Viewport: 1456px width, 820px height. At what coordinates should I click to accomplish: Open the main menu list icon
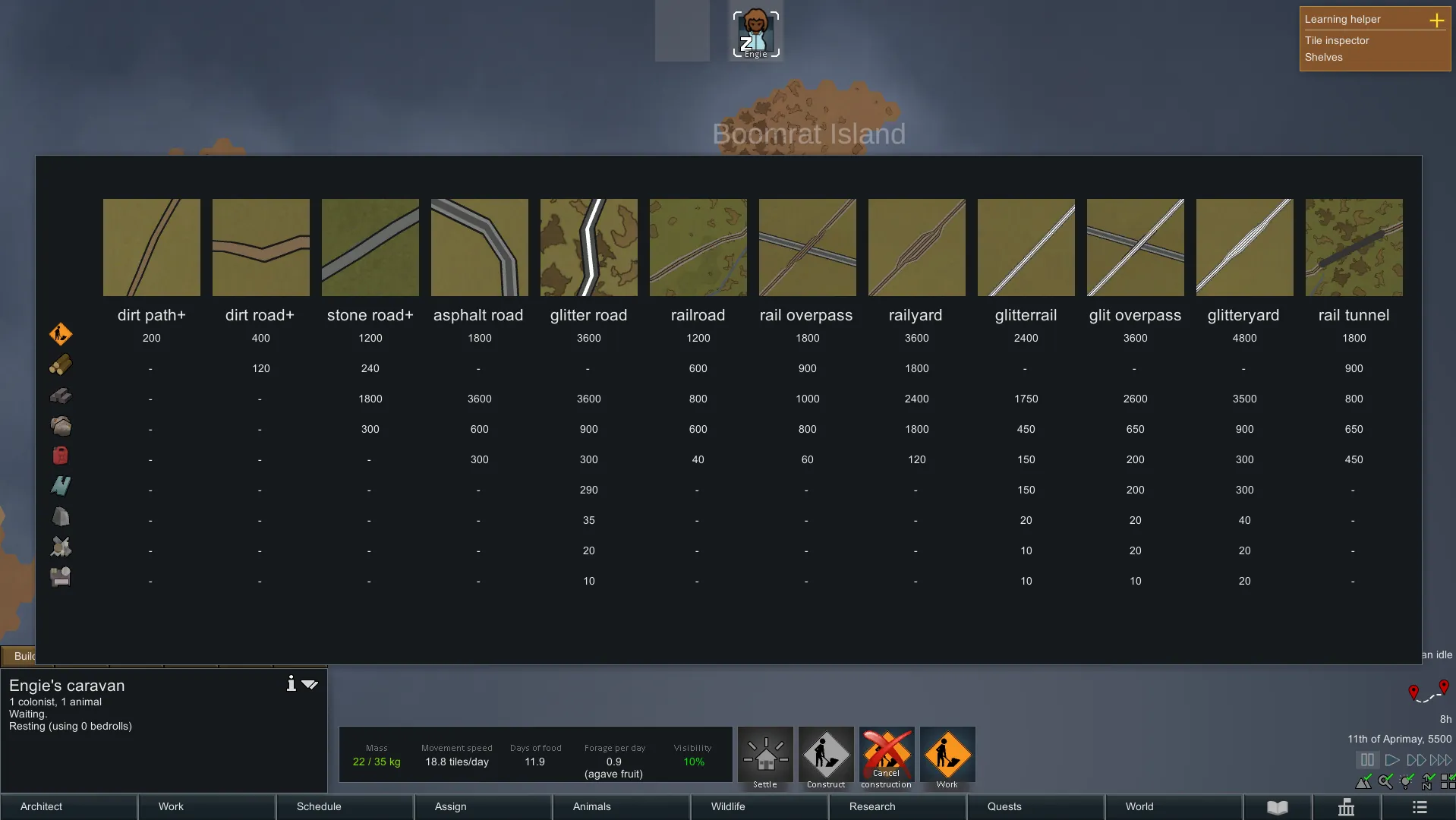(1420, 807)
